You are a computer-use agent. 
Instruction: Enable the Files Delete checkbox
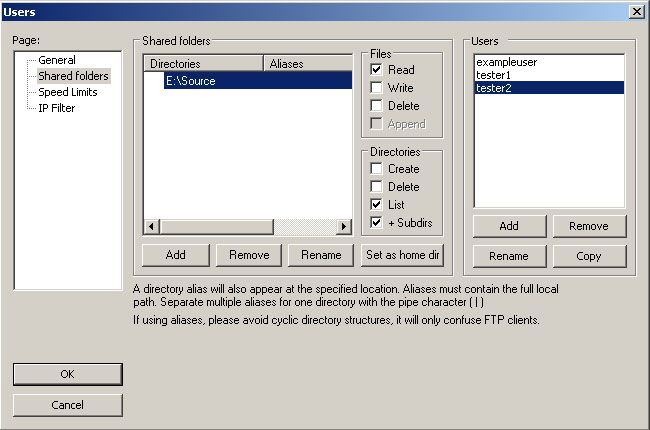coord(376,106)
